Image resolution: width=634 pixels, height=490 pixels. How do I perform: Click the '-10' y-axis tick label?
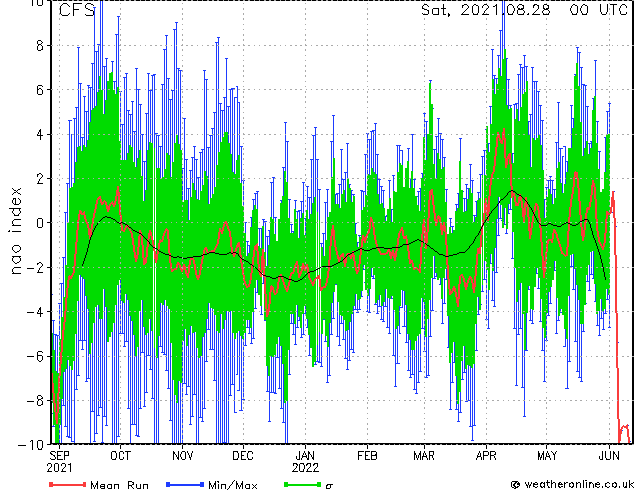click(31, 444)
